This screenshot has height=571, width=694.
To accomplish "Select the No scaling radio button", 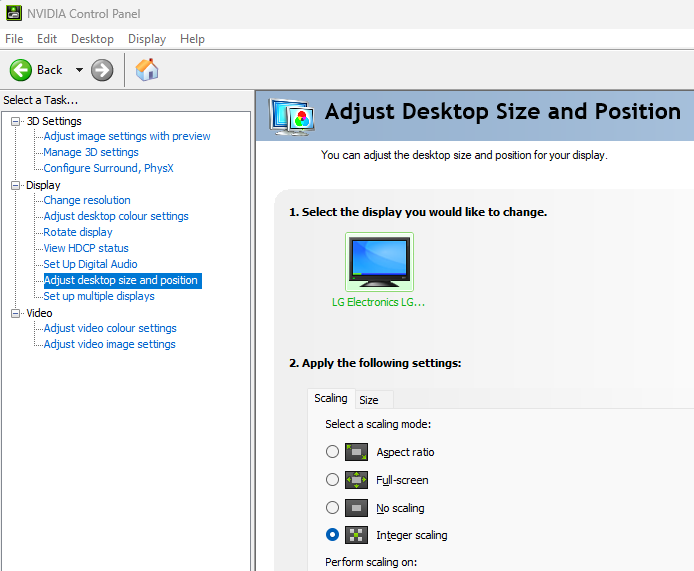I will point(332,507).
